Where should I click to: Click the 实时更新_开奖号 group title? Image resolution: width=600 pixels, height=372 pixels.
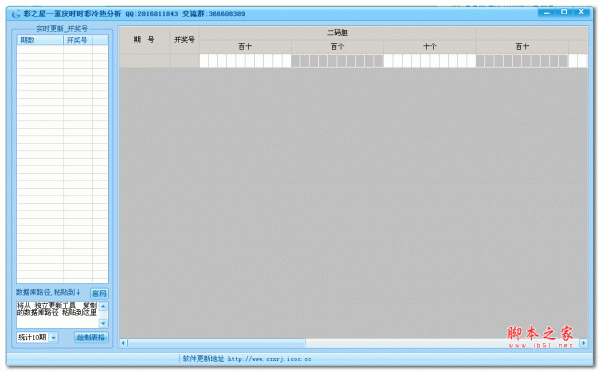tap(62, 29)
